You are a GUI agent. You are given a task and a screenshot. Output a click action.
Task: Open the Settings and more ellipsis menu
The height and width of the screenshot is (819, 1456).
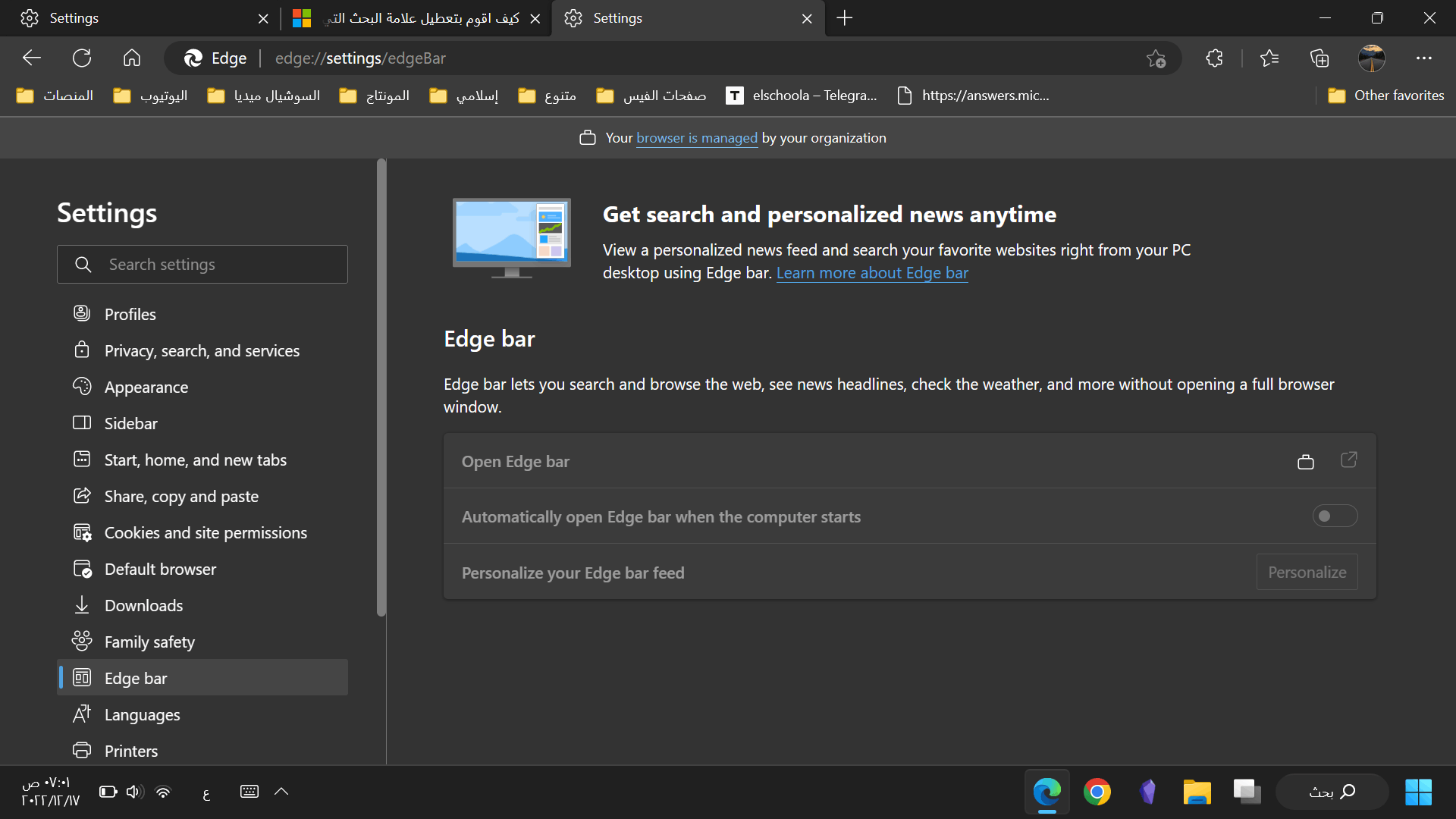pyautogui.click(x=1423, y=58)
